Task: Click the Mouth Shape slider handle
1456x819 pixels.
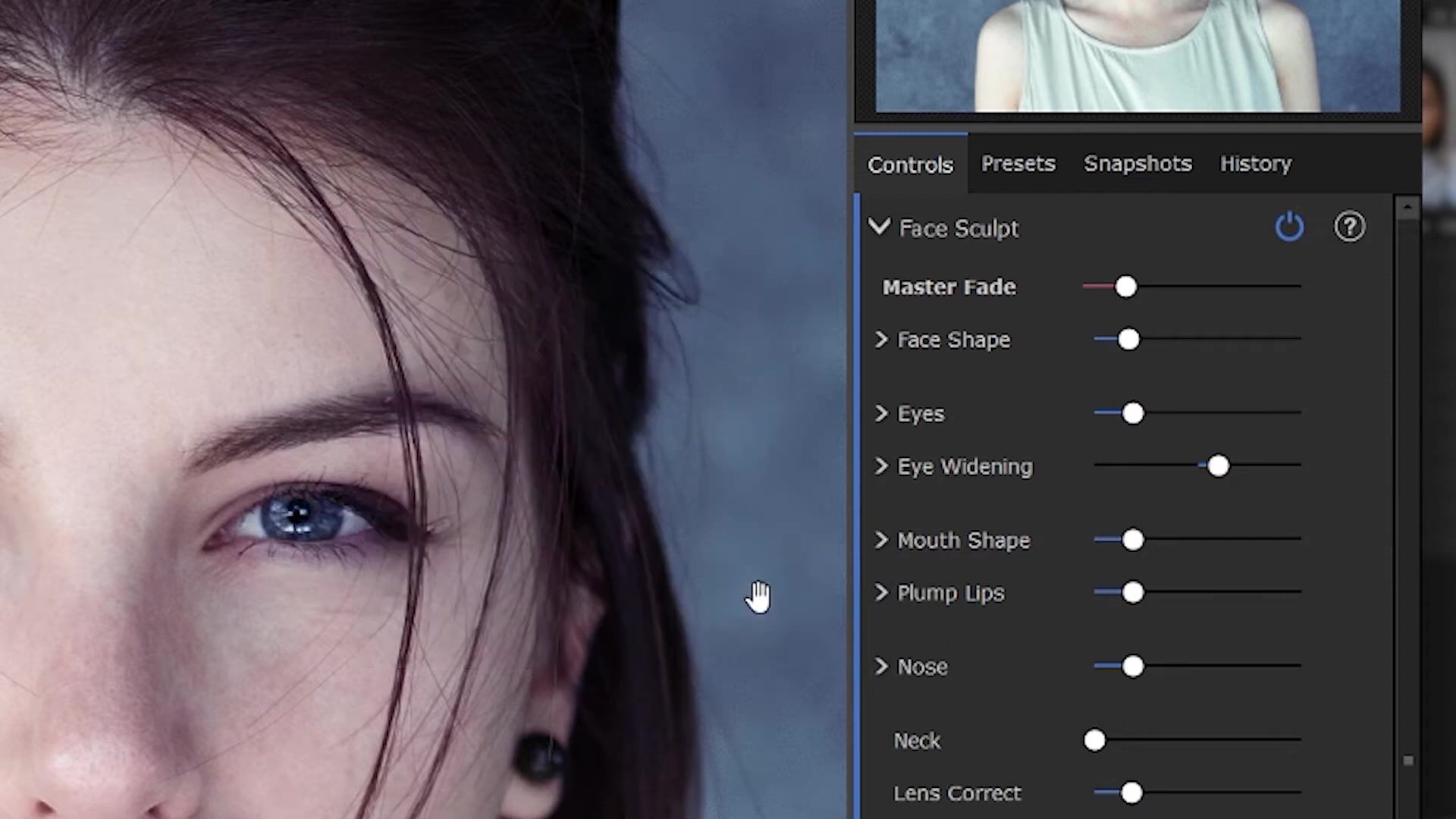Action: [1133, 540]
